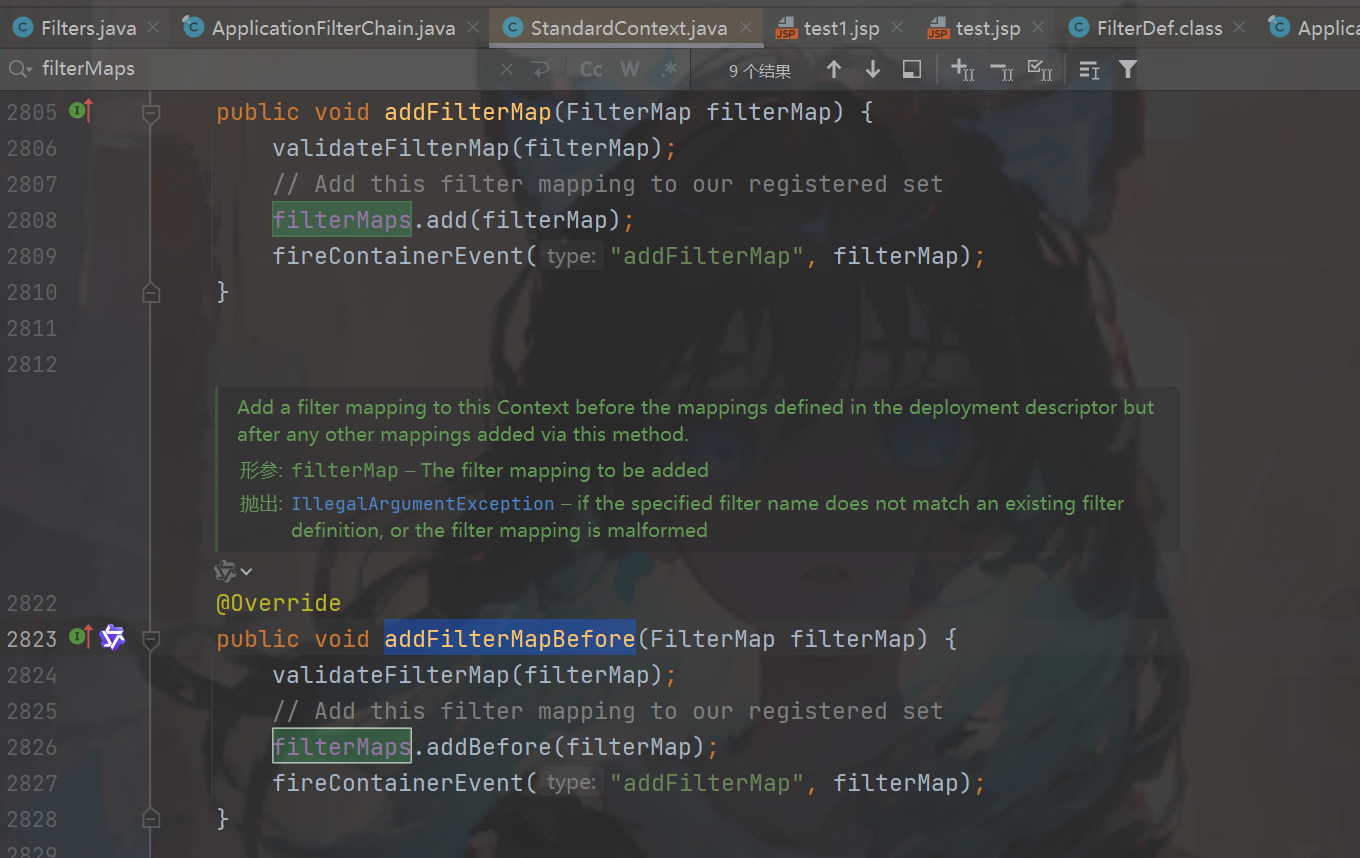Image resolution: width=1360 pixels, height=858 pixels.
Task: Click the filterMaps search field
Action: 265,69
